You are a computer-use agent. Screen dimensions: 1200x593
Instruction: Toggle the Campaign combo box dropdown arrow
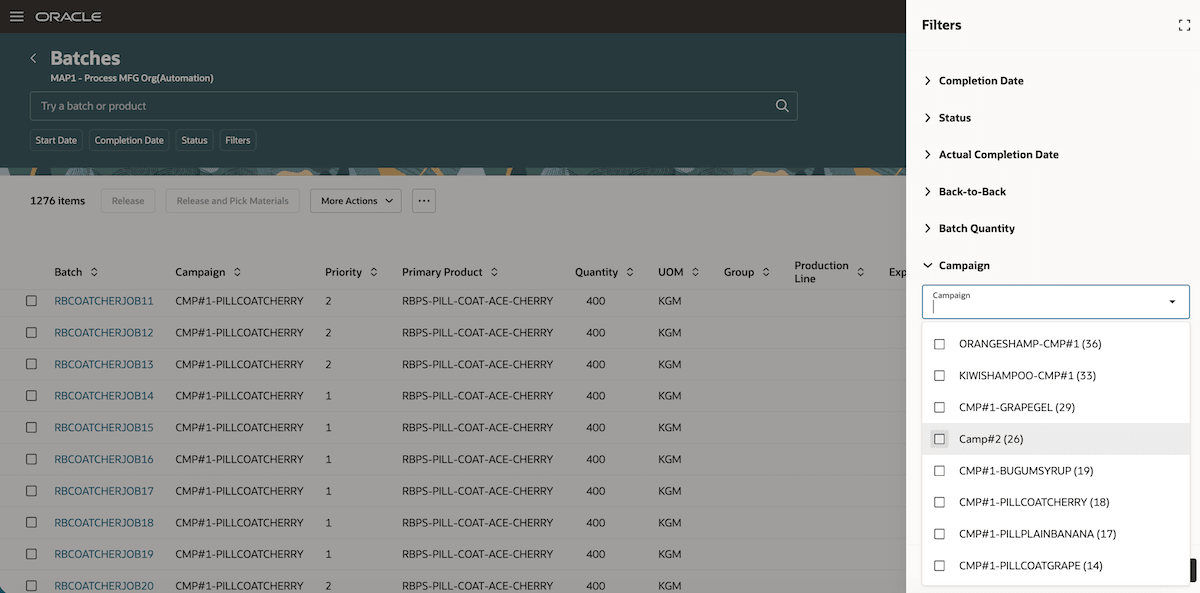(x=1172, y=302)
